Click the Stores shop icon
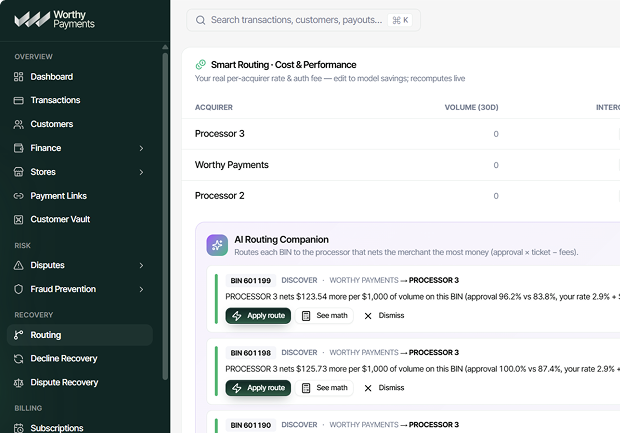The width and height of the screenshot is (620, 433). [19, 172]
